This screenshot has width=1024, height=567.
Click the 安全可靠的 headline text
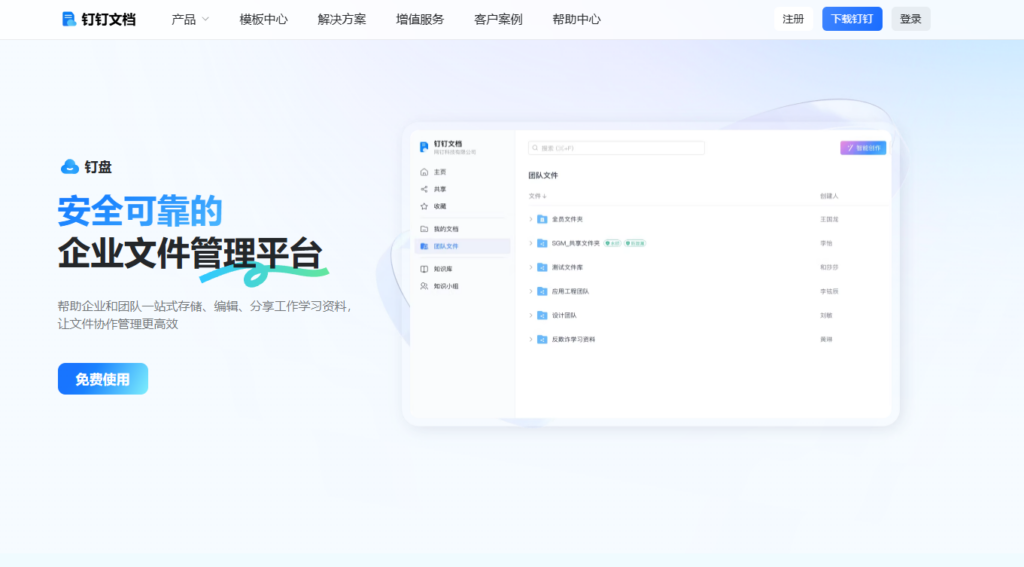(x=140, y=211)
